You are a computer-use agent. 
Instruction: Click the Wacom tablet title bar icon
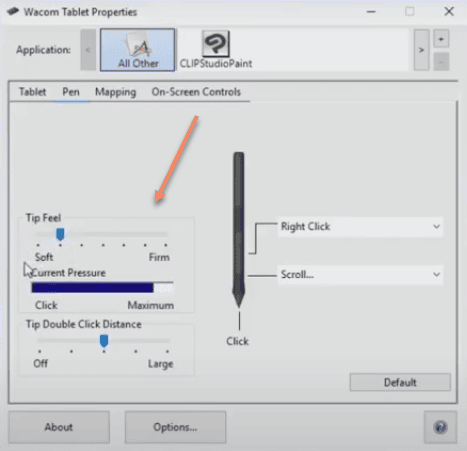(13, 12)
